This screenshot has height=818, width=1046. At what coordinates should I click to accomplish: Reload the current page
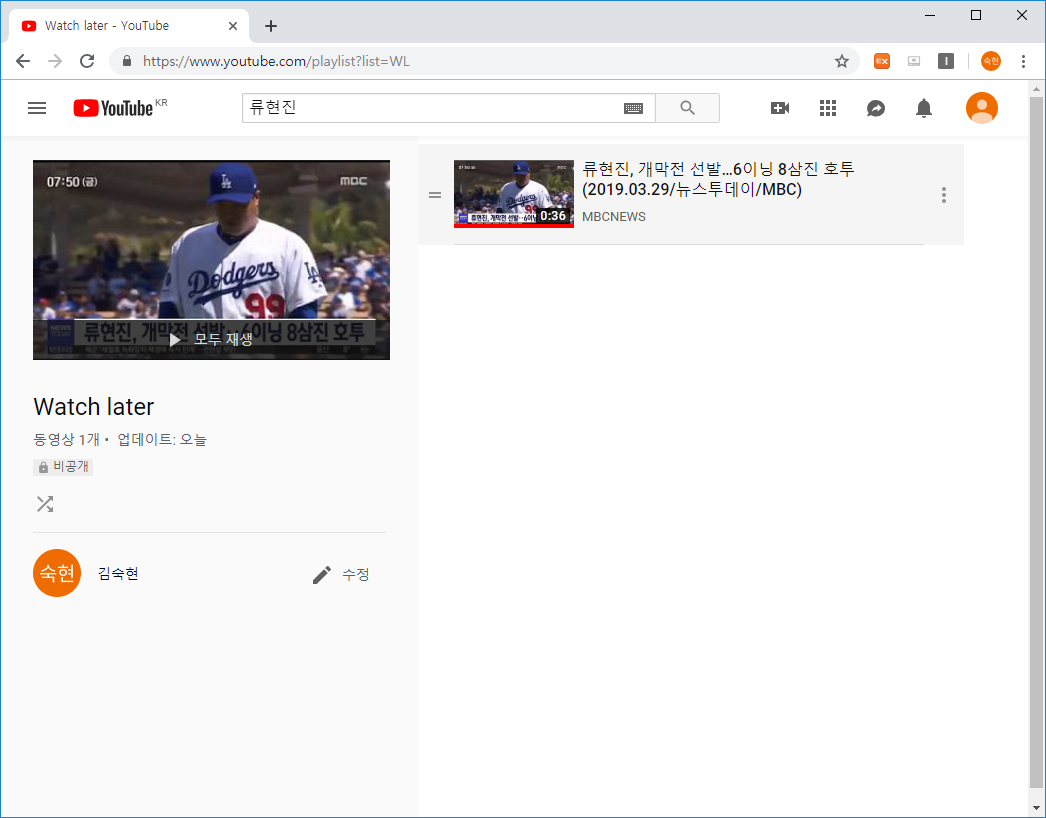[87, 61]
